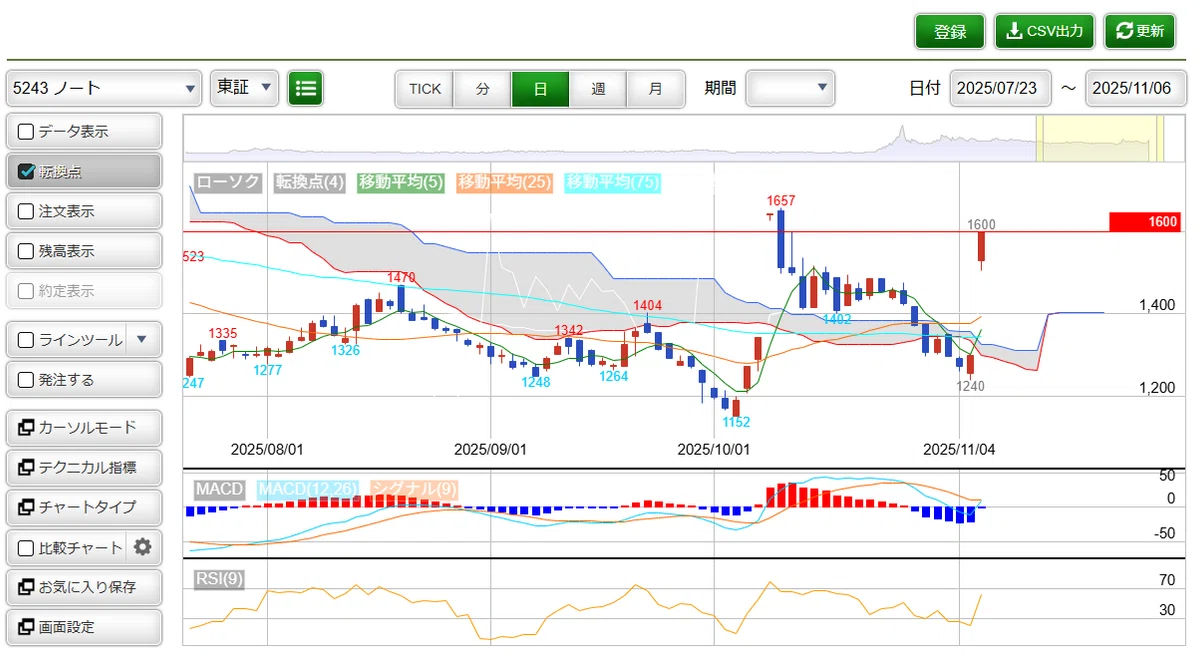Click the 更新 refresh button

click(x=1140, y=31)
